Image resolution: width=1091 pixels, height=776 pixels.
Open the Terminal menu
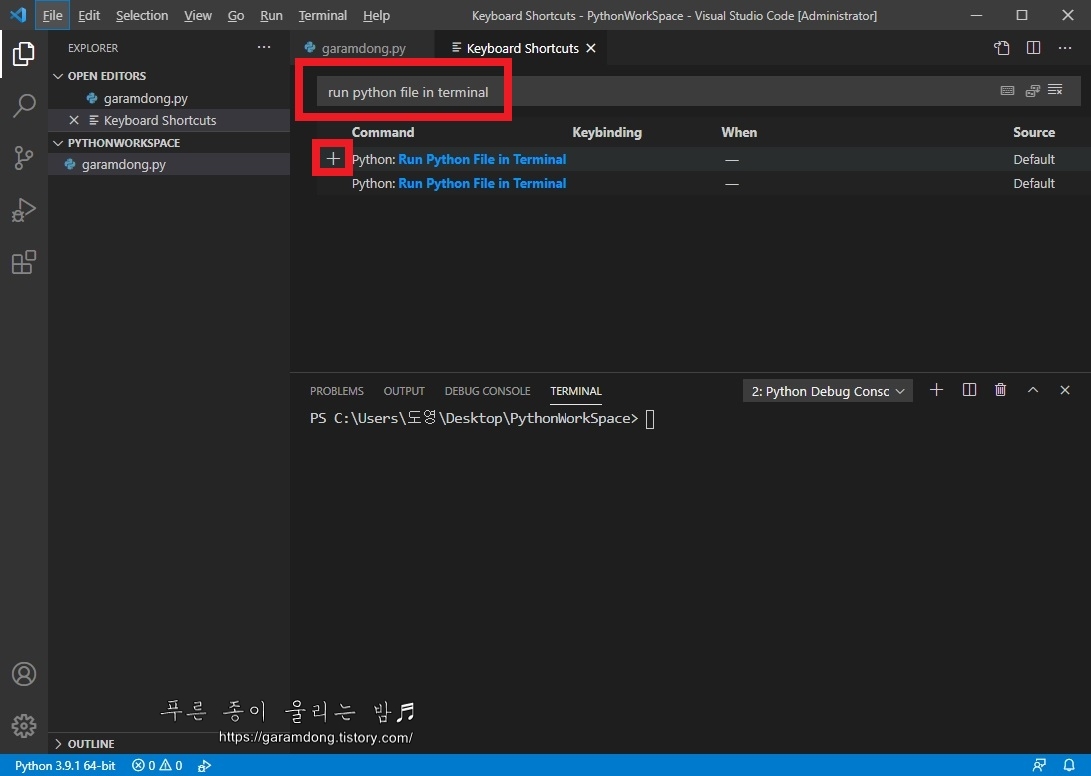point(322,15)
